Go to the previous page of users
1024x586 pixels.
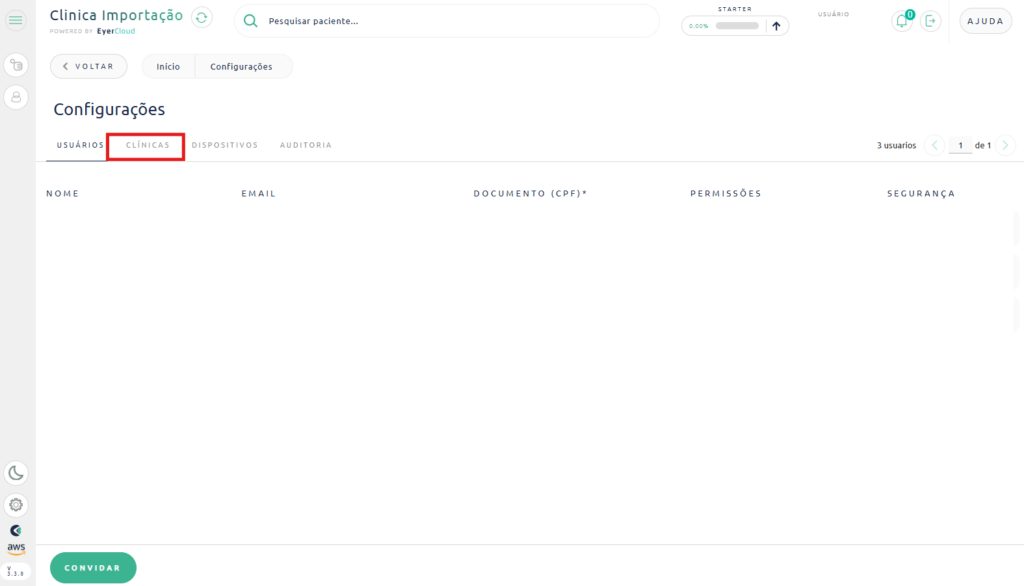pyautogui.click(x=935, y=145)
